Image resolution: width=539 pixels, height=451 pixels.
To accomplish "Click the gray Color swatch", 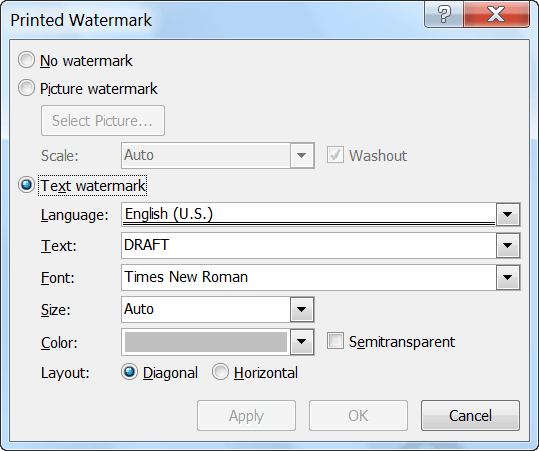I will pyautogui.click(x=206, y=342).
